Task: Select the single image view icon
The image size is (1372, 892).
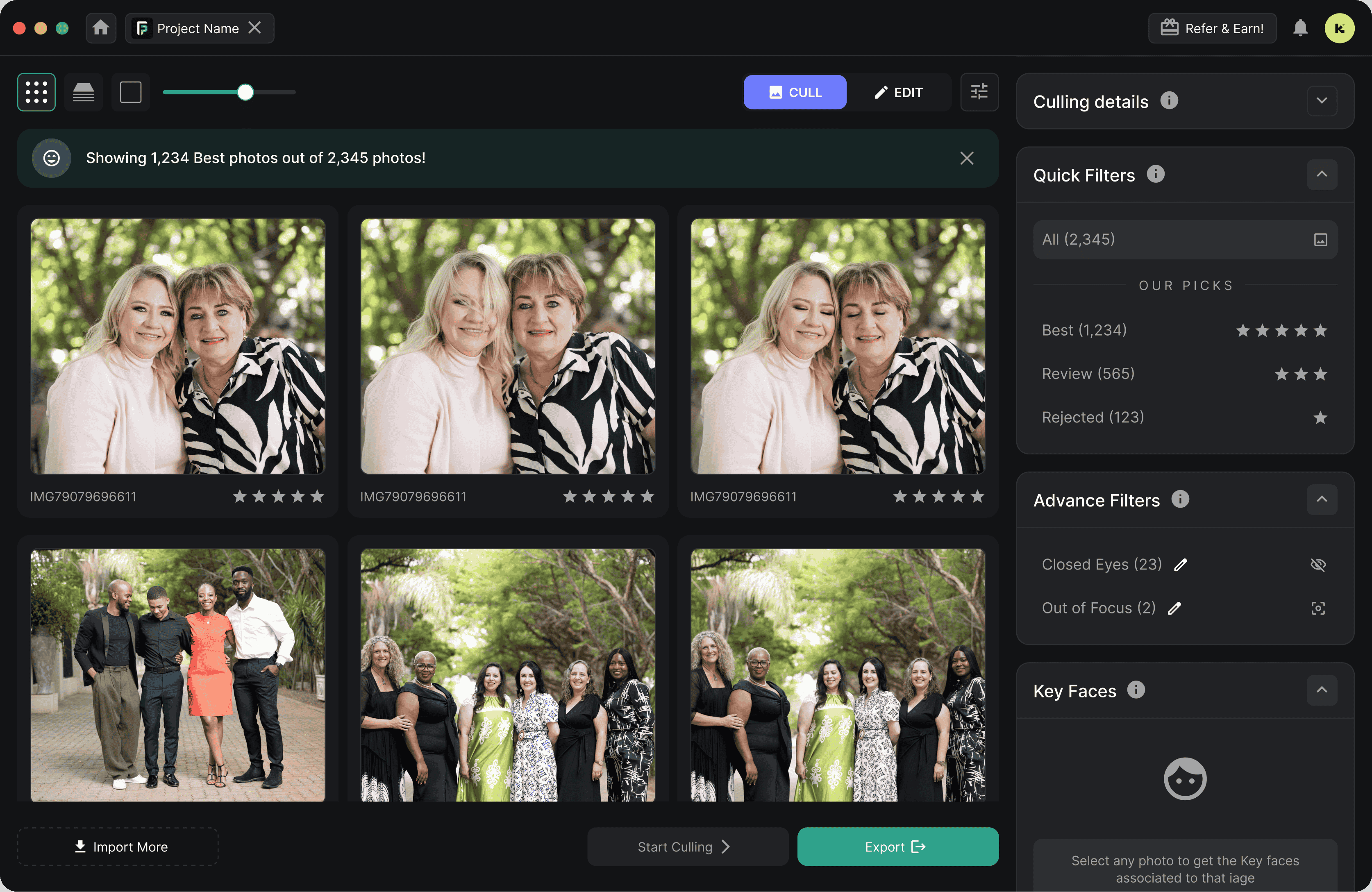Action: click(130, 92)
